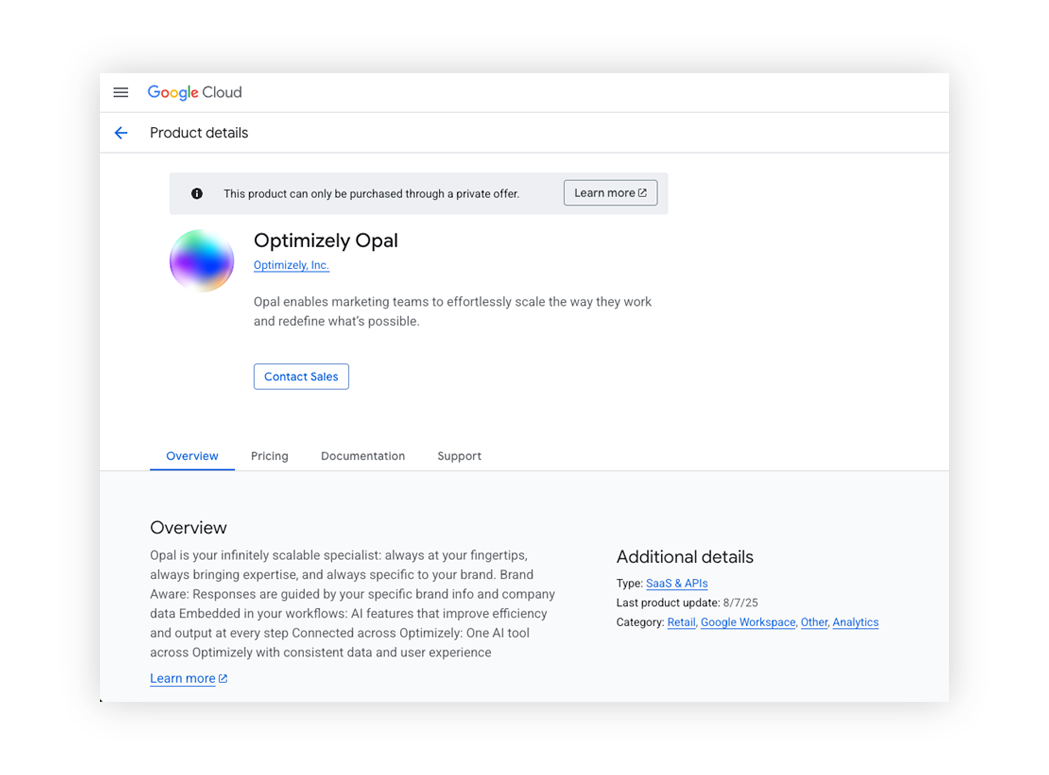Screen dimensions: 1049x775
Task: Go back using the arrow icon
Action: [x=121, y=133]
